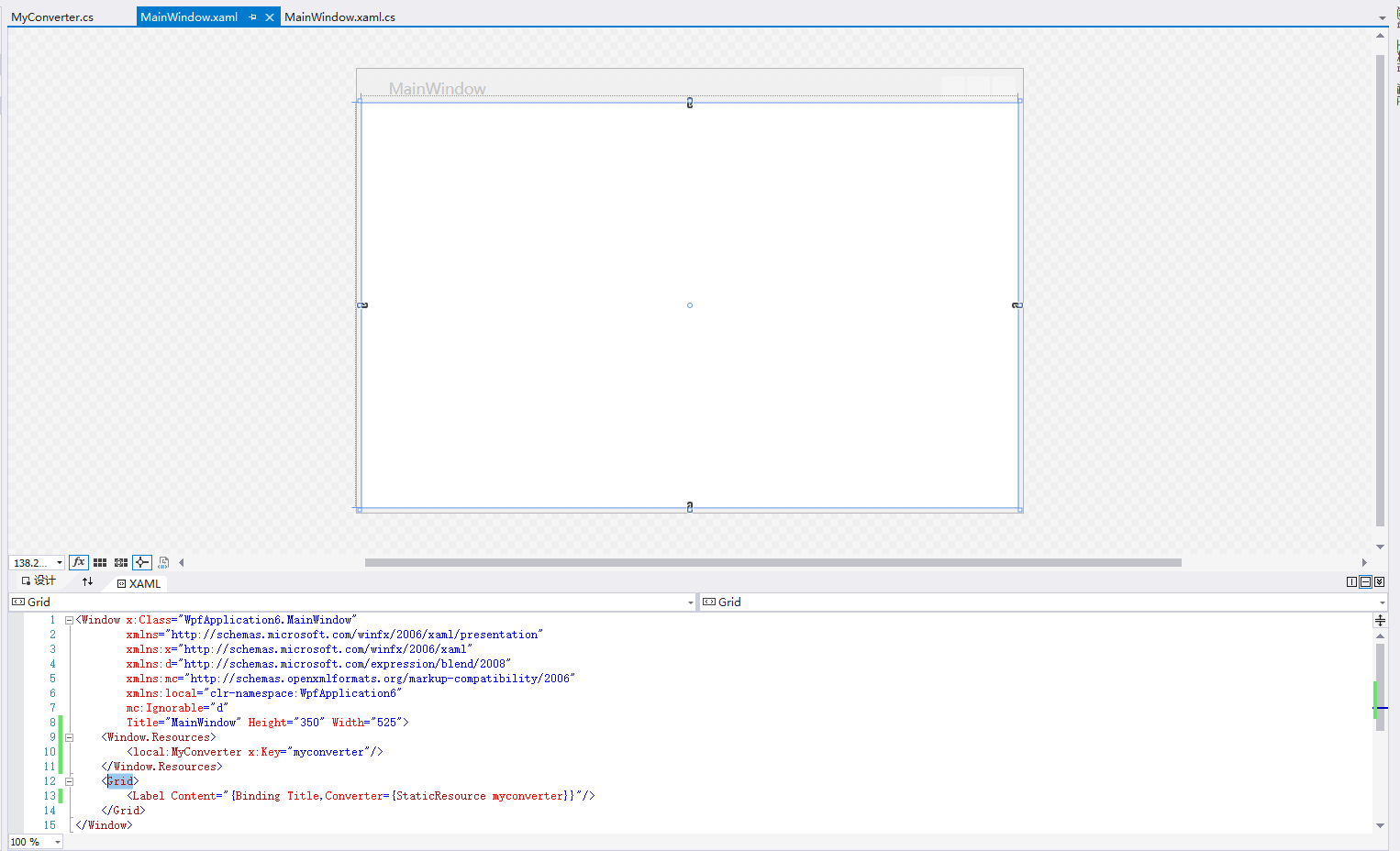Select vertical split view icon
1400x851 pixels.
coord(1351,581)
